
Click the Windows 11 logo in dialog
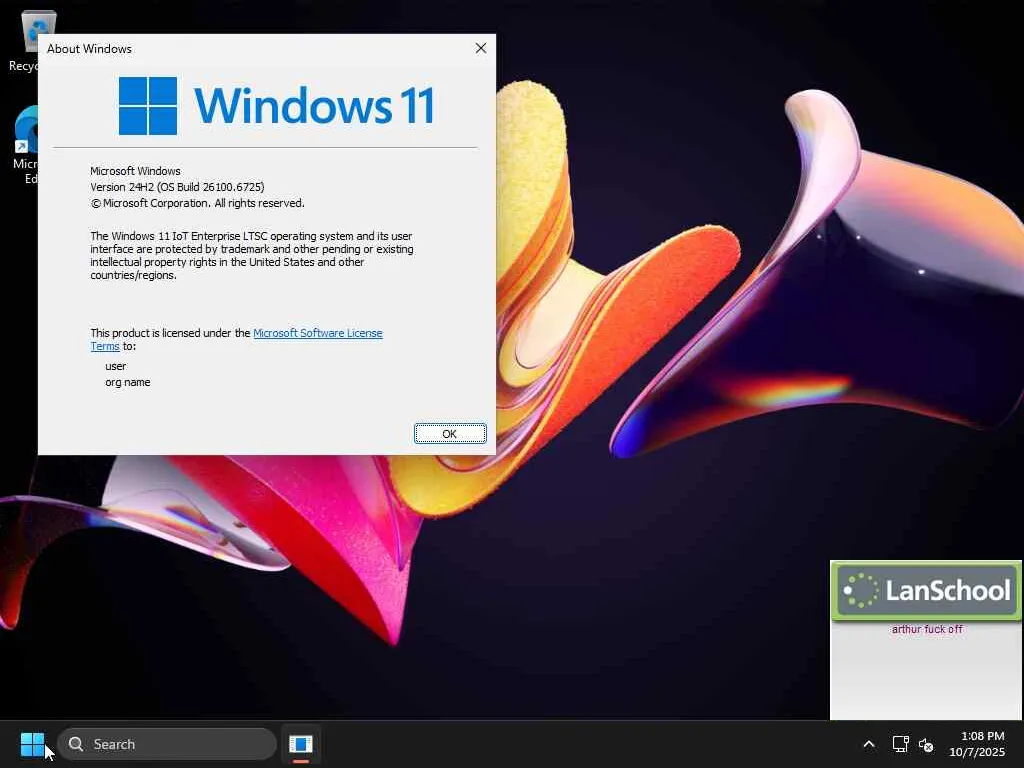(x=276, y=105)
